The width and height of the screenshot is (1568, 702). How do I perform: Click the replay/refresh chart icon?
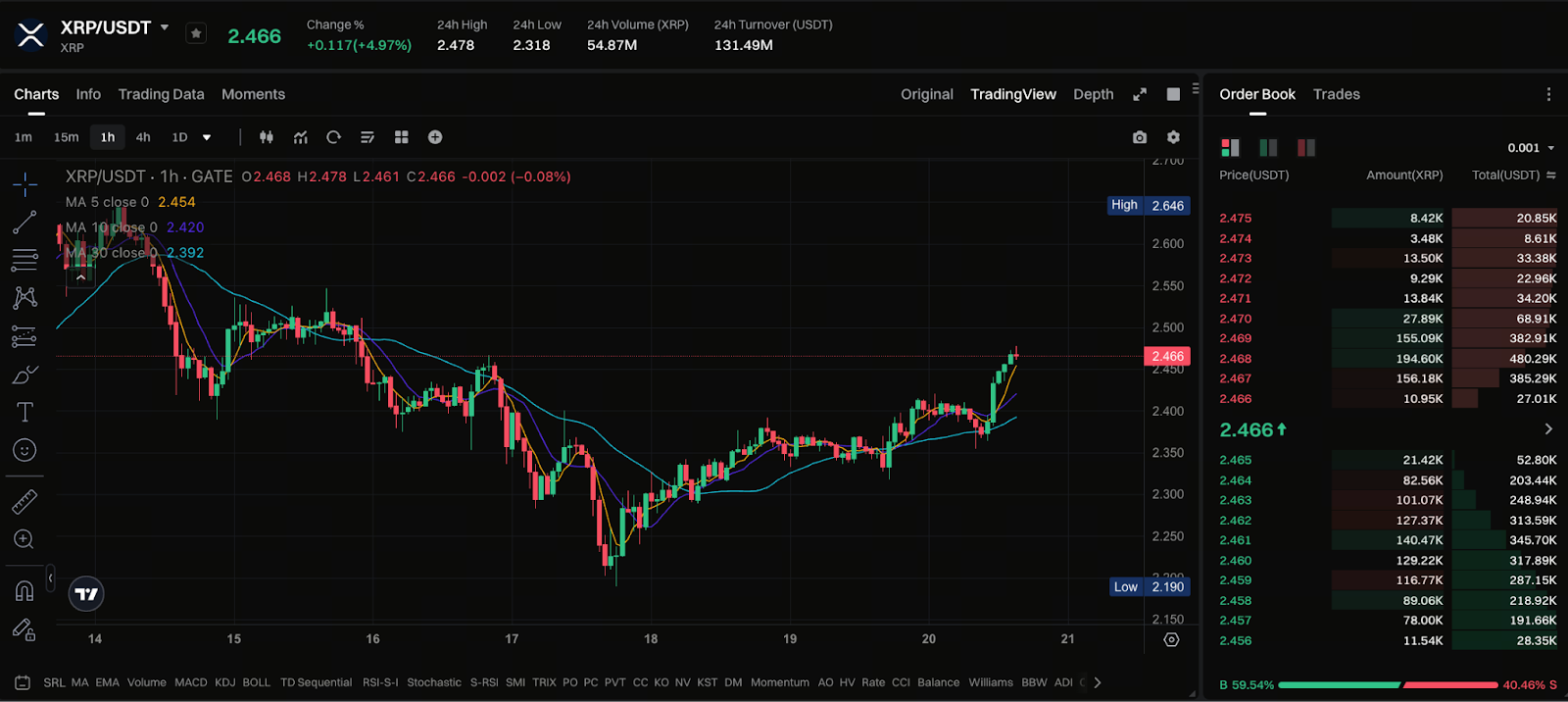[x=333, y=137]
